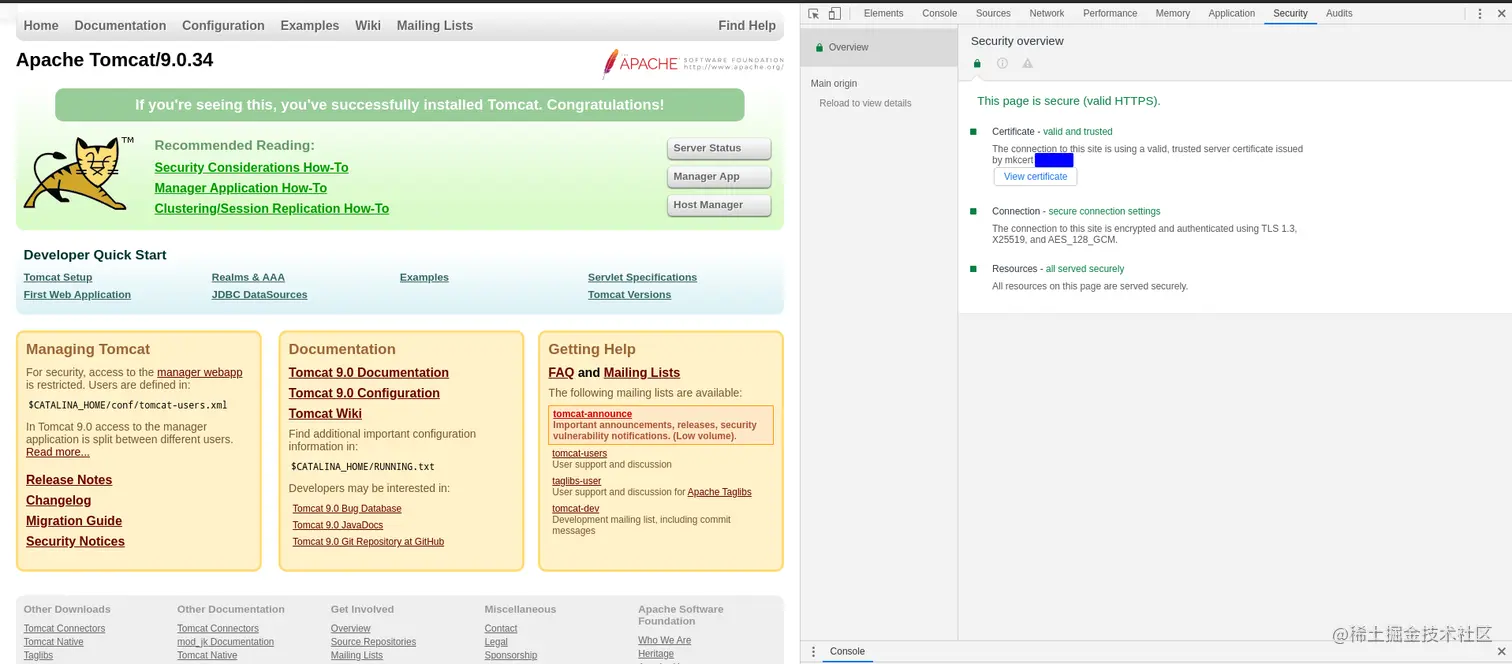Click the Server Status button
The image size is (1512, 664).
(x=718, y=148)
